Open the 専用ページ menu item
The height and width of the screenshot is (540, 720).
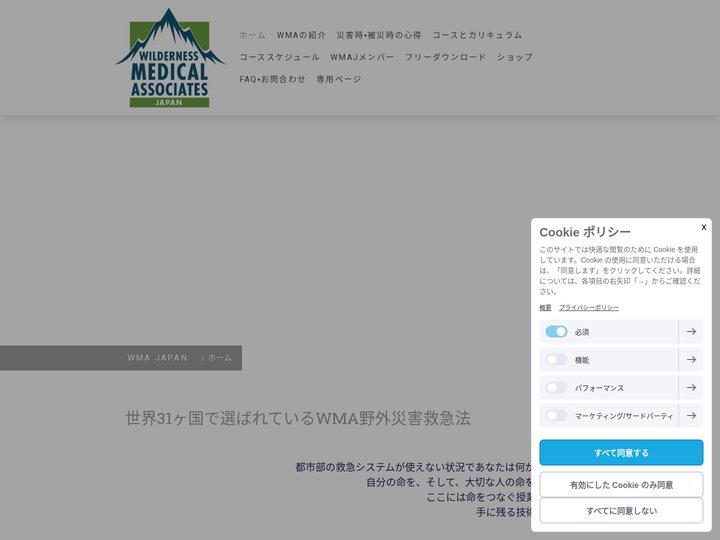coord(338,79)
